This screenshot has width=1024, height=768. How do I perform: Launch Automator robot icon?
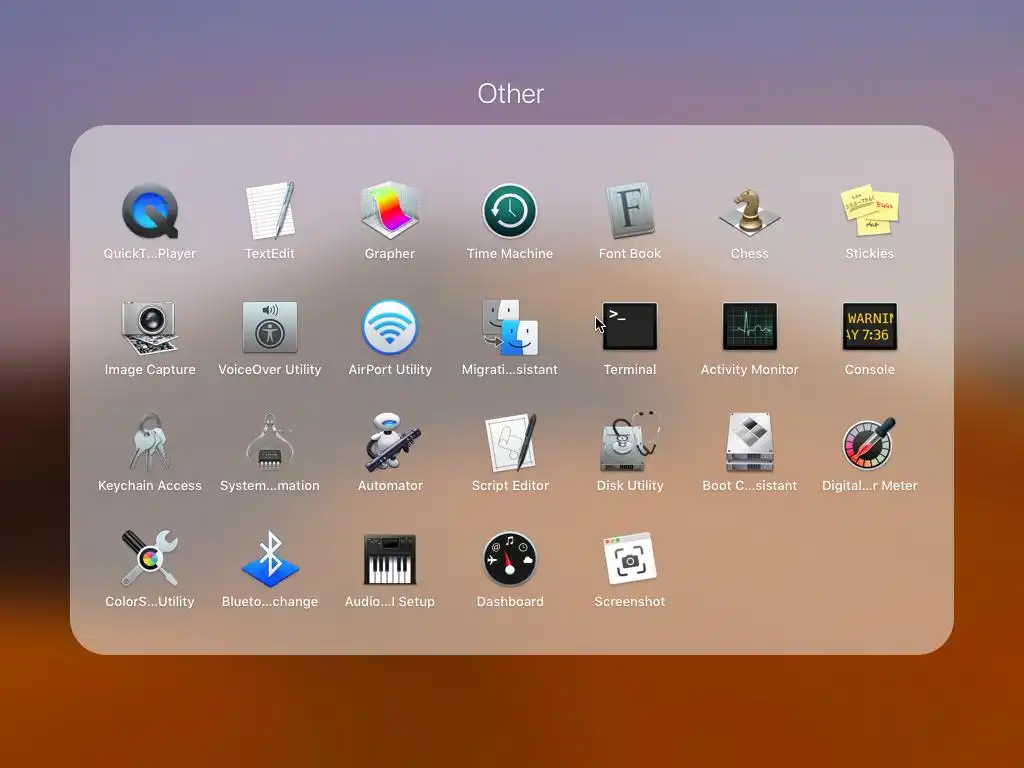[391, 442]
